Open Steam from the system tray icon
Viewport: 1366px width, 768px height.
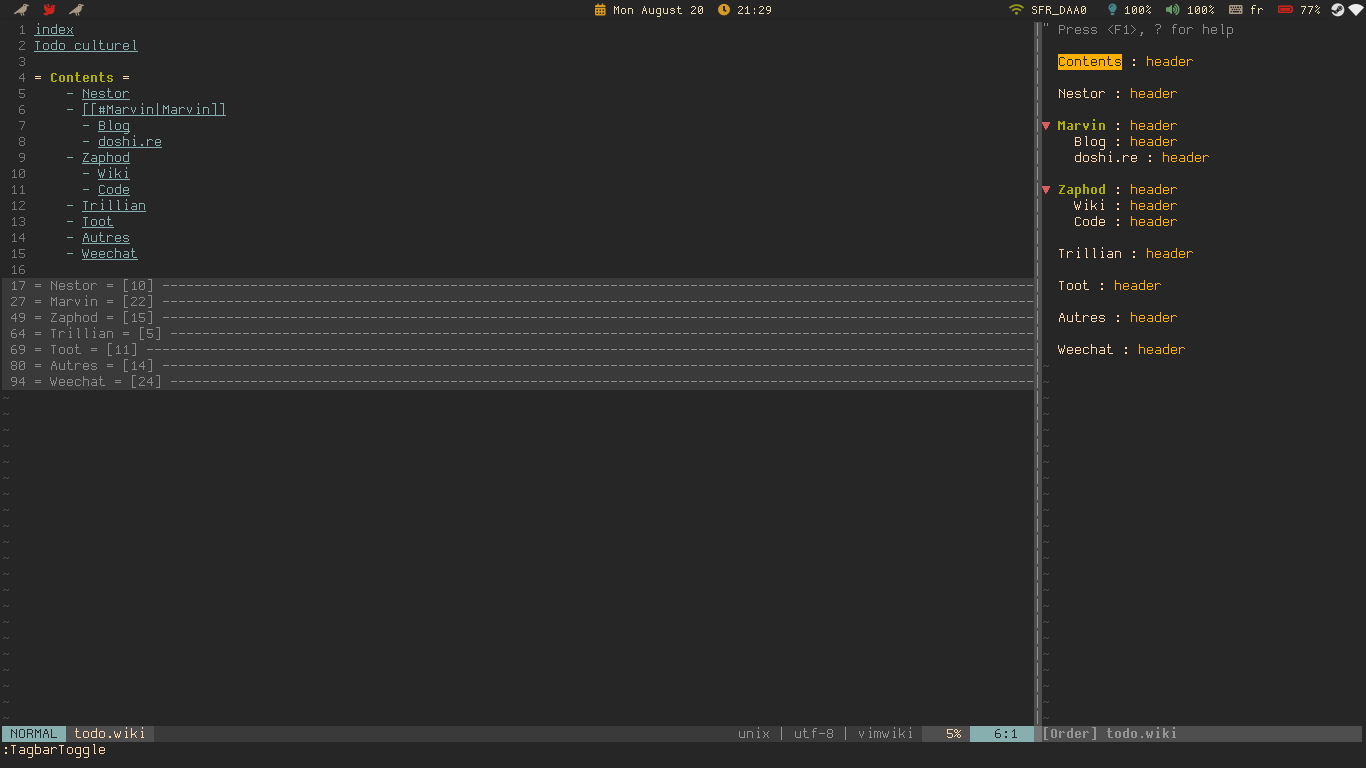click(x=1338, y=10)
